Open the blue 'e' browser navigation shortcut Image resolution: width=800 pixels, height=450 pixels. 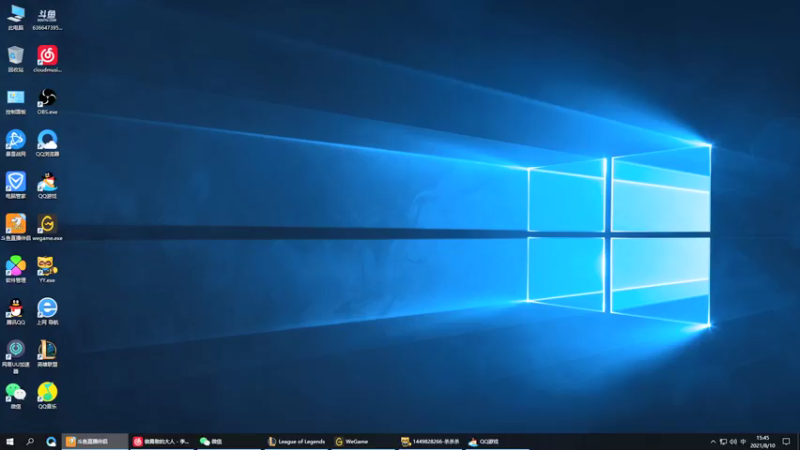point(47,312)
